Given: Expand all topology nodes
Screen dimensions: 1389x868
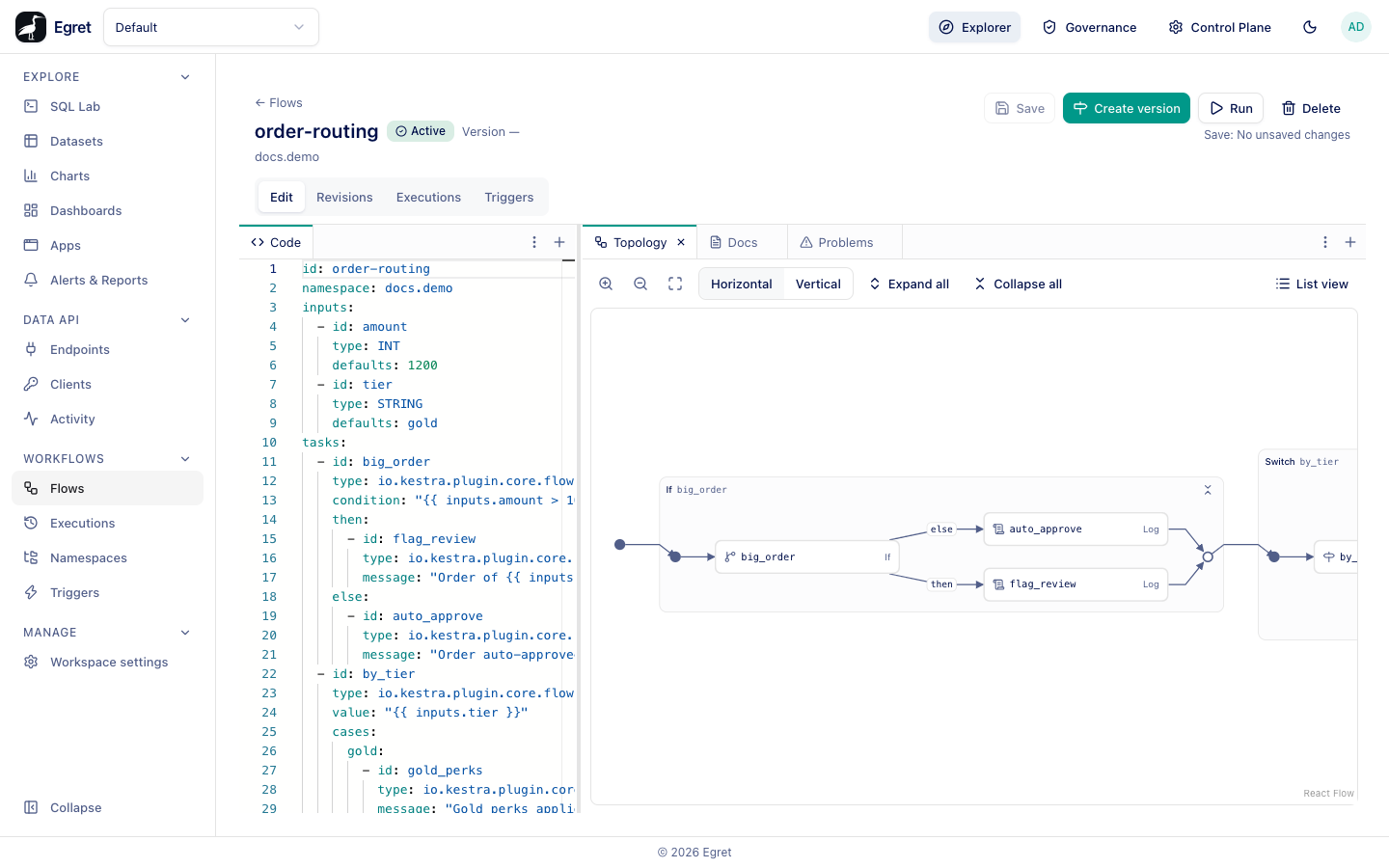Looking at the screenshot, I should [909, 284].
